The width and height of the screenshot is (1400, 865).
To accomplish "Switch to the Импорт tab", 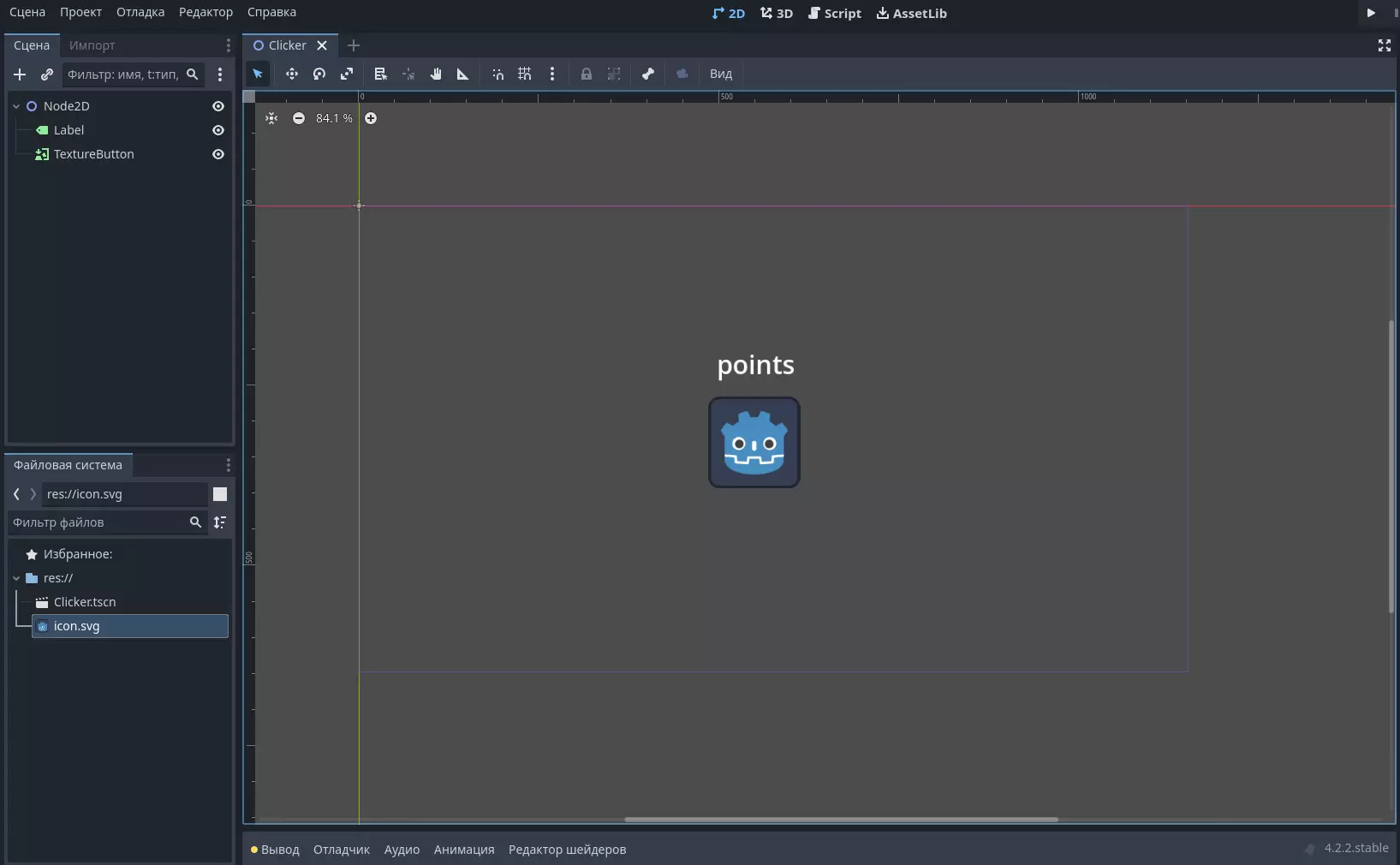I will (x=92, y=45).
